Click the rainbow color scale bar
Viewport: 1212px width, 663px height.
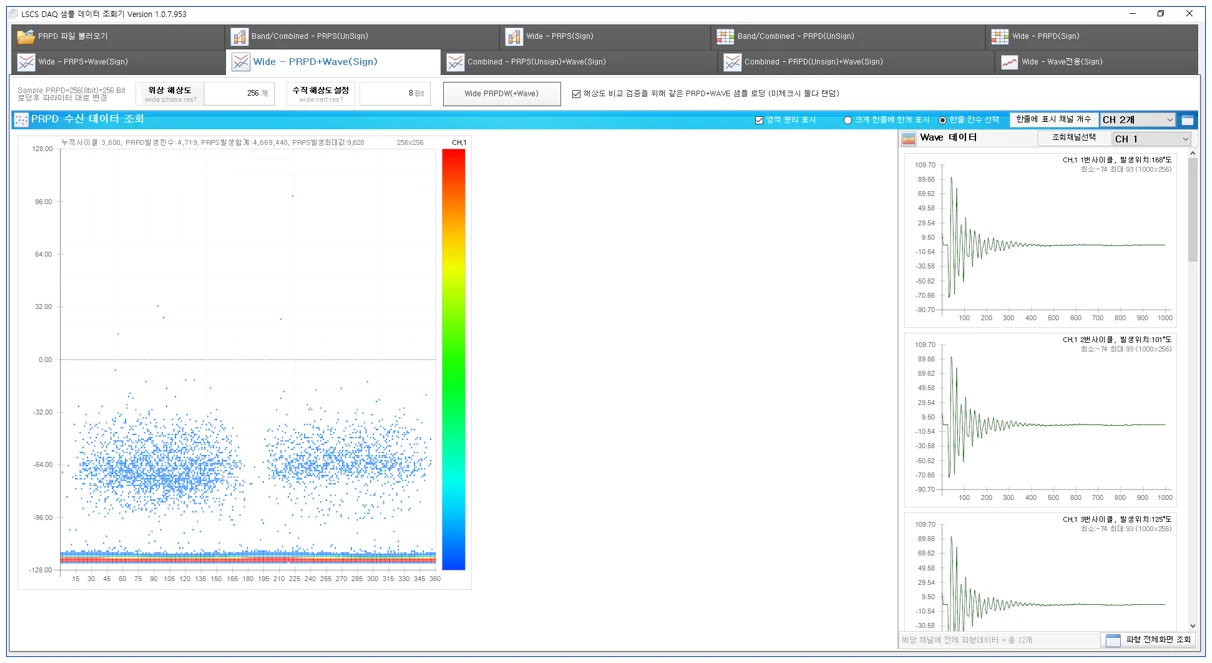click(x=453, y=359)
